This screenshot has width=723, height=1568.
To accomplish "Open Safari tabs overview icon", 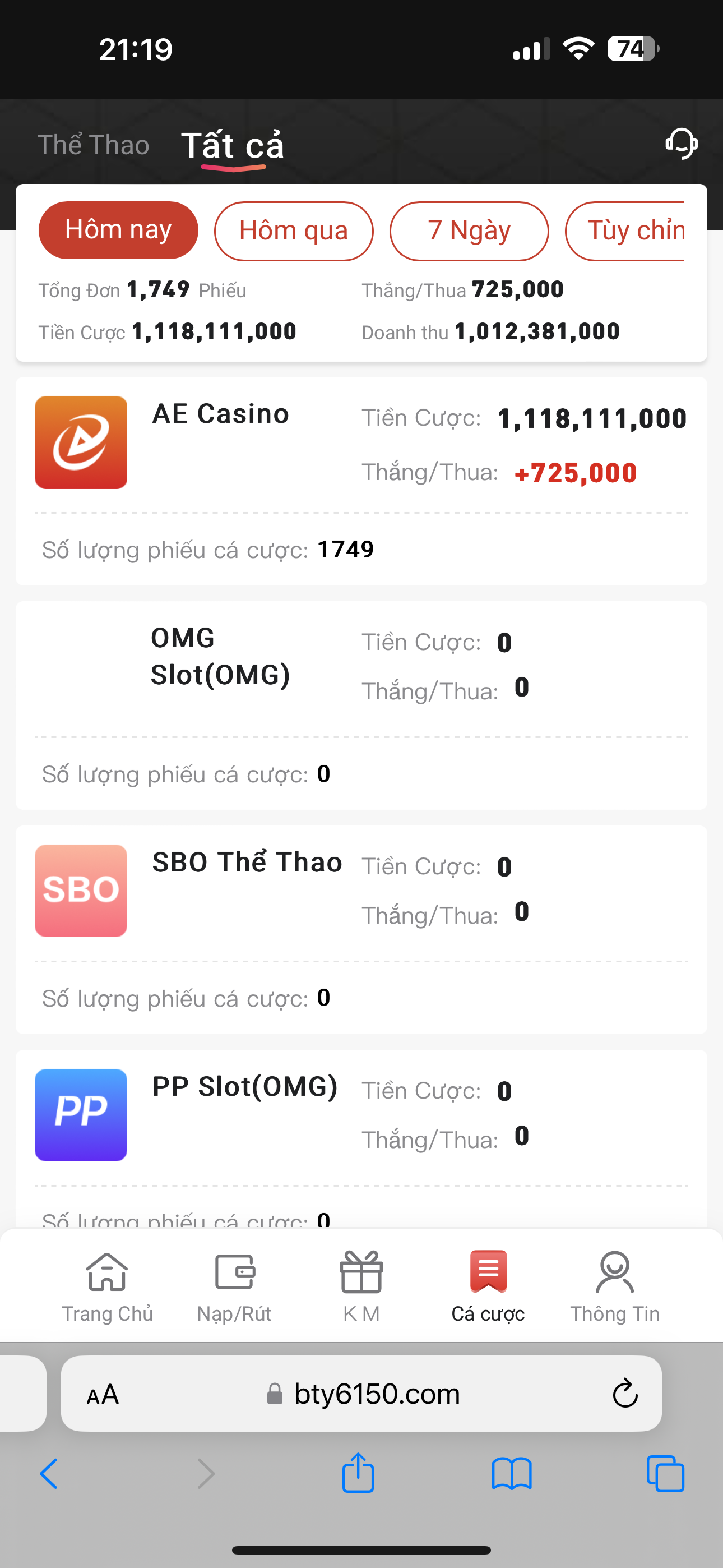I will pyautogui.click(x=665, y=1474).
